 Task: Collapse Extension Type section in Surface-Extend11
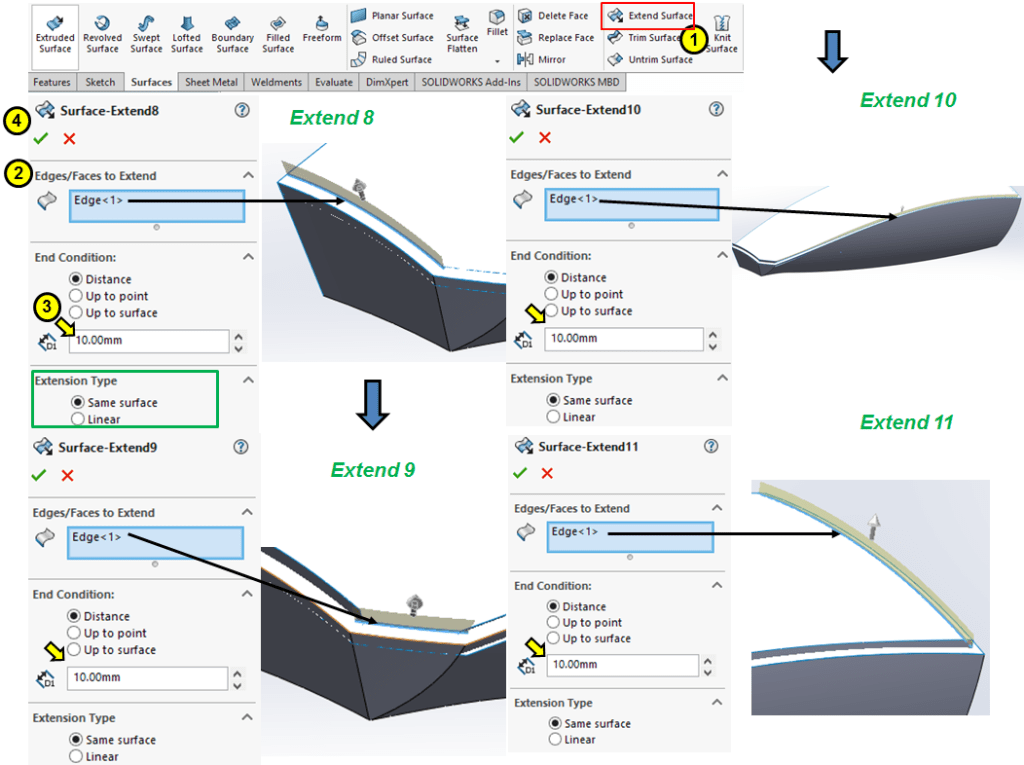[717, 703]
